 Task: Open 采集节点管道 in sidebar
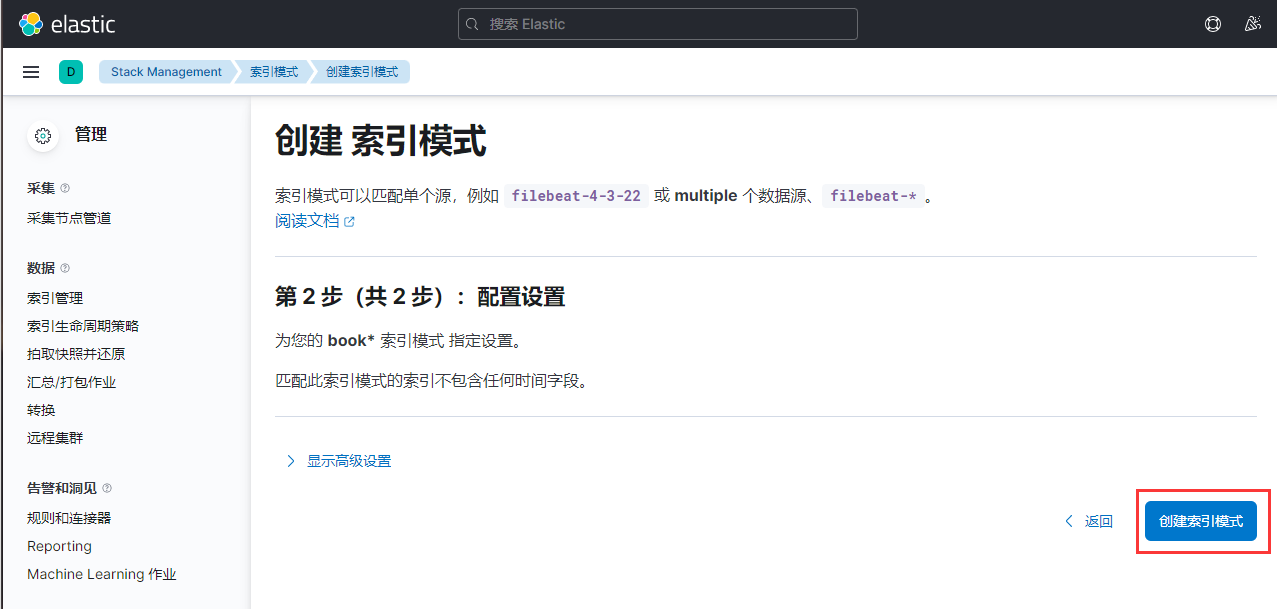pyautogui.click(x=69, y=218)
